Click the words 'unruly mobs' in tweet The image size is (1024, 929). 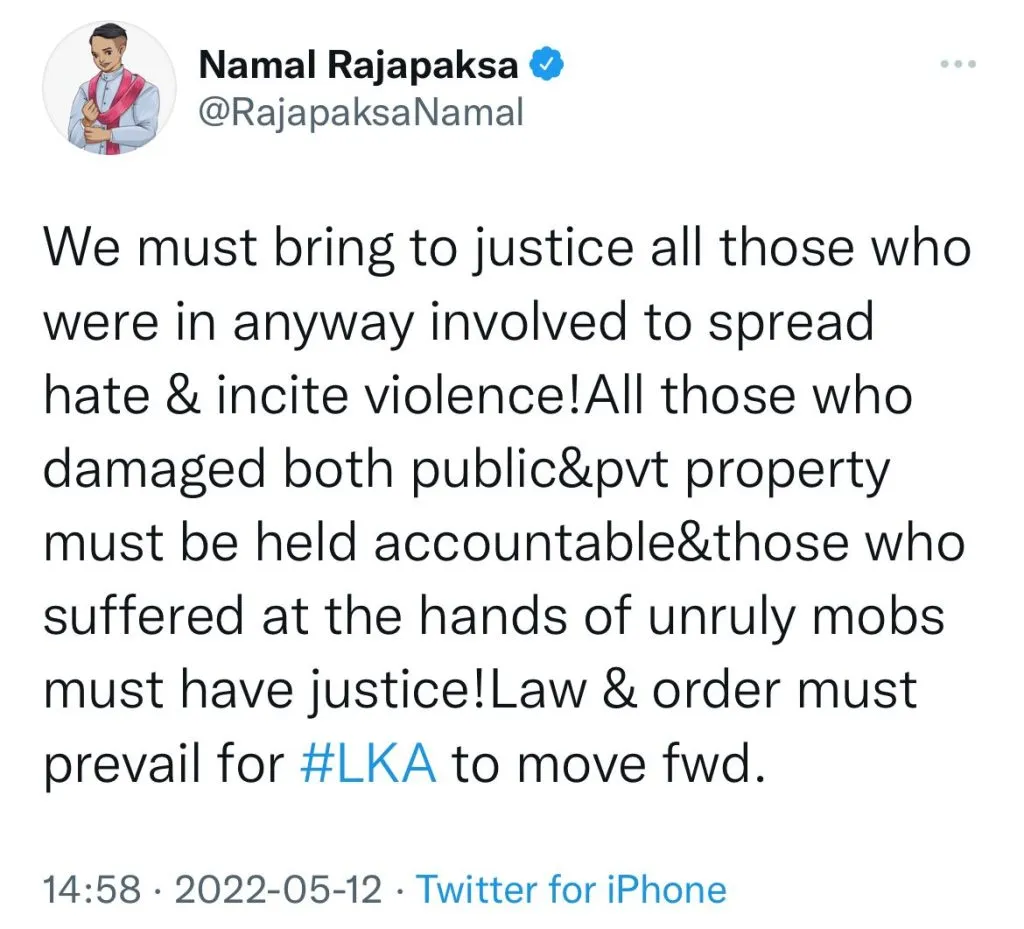(796, 616)
